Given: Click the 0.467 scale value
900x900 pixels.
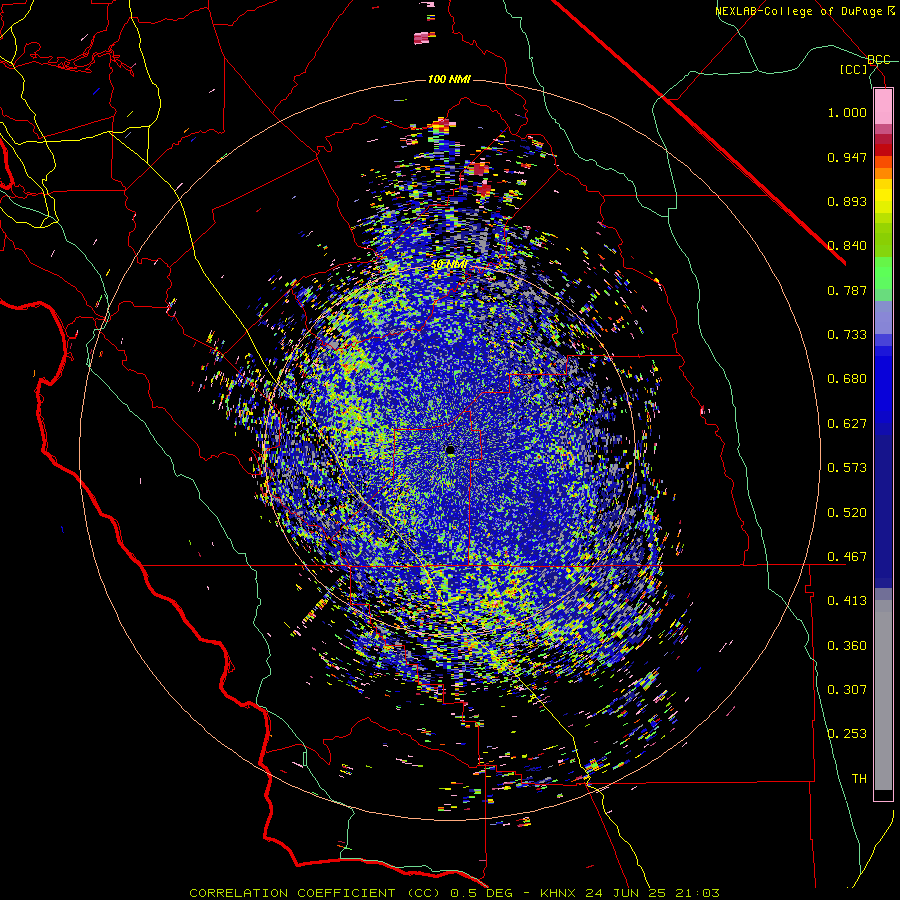Looking at the screenshot, I should tap(847, 557).
